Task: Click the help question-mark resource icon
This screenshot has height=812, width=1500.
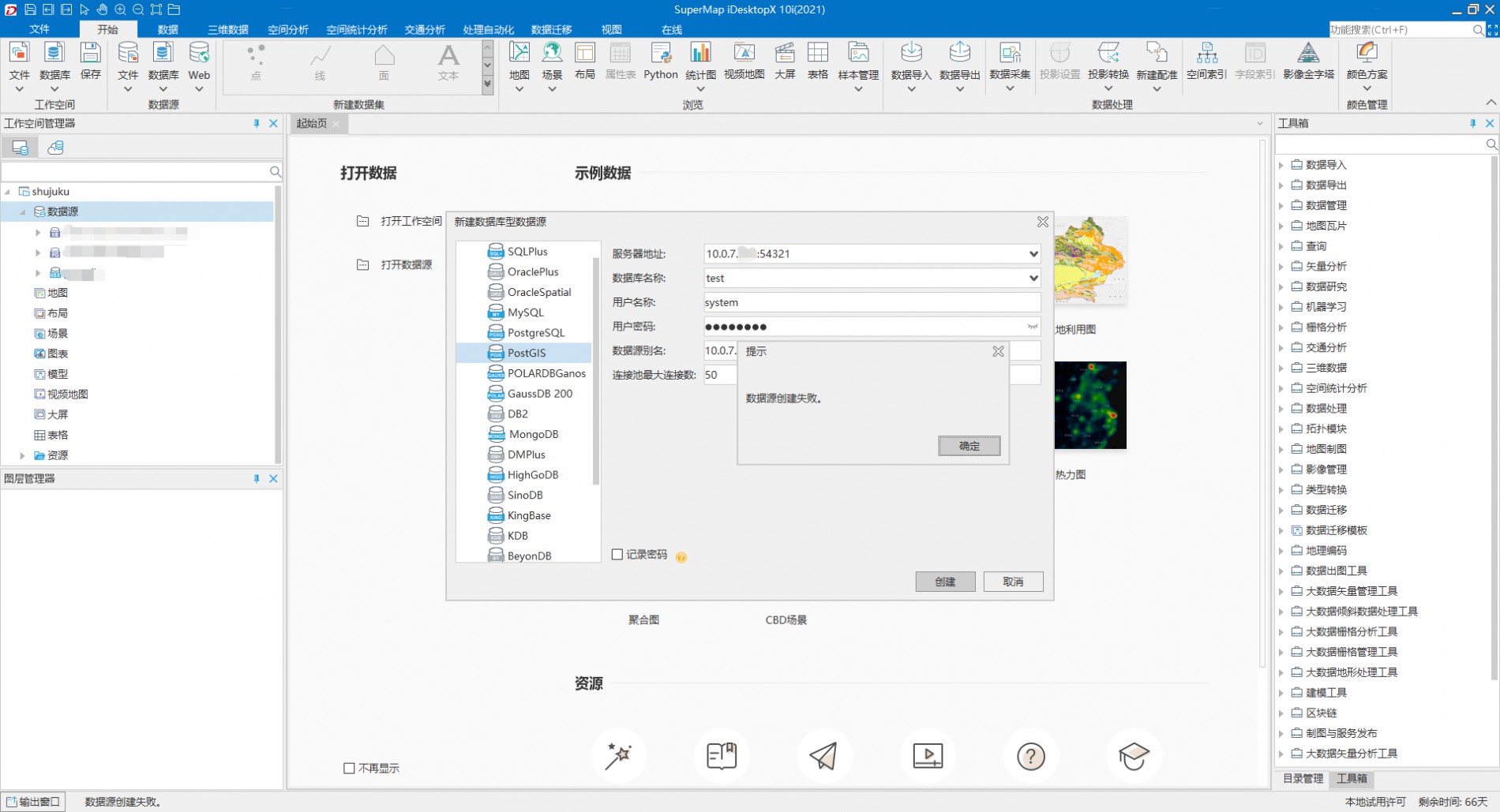Action: pyautogui.click(x=1030, y=756)
